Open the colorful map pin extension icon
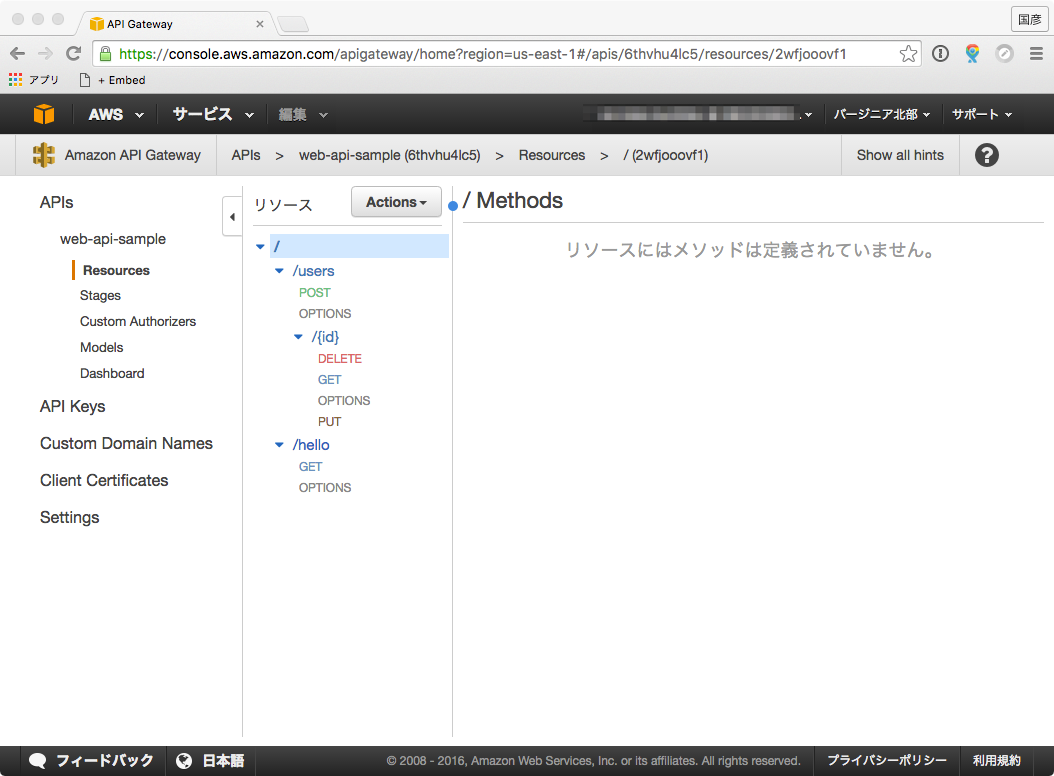This screenshot has height=776, width=1054. pyautogui.click(x=972, y=54)
